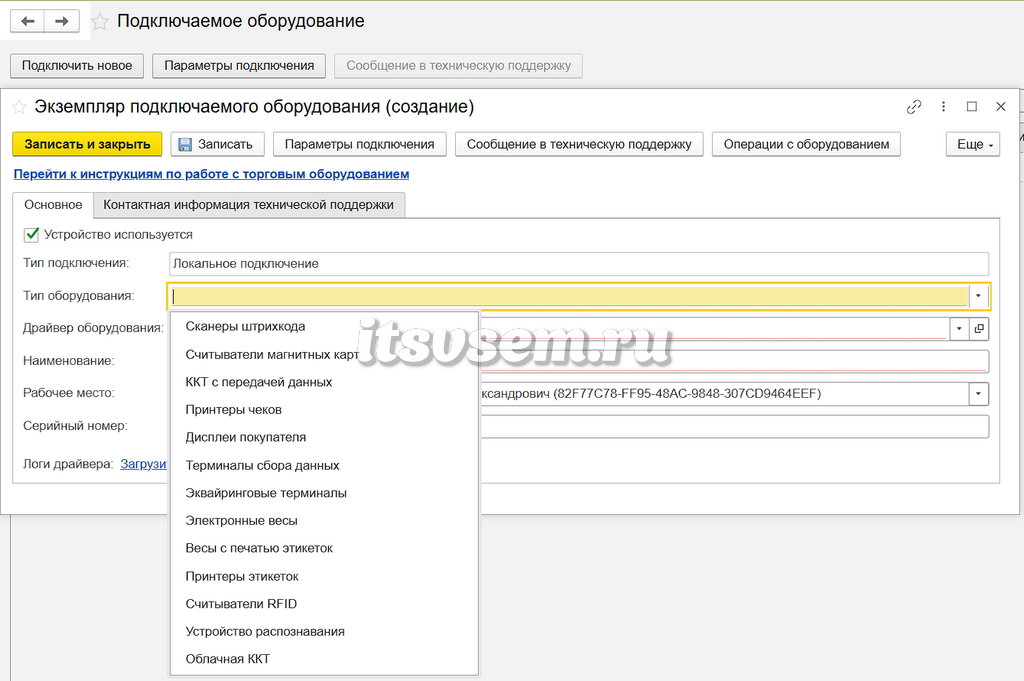Save with the Записать button
1024x681 pixels.
pyautogui.click(x=217, y=144)
